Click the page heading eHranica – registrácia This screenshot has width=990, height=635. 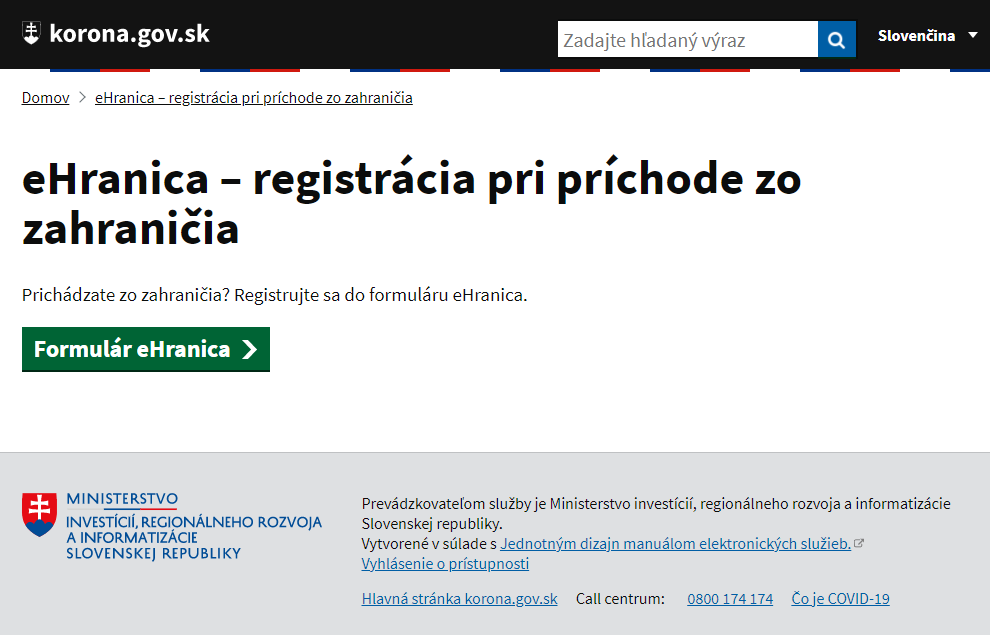pyautogui.click(x=412, y=203)
